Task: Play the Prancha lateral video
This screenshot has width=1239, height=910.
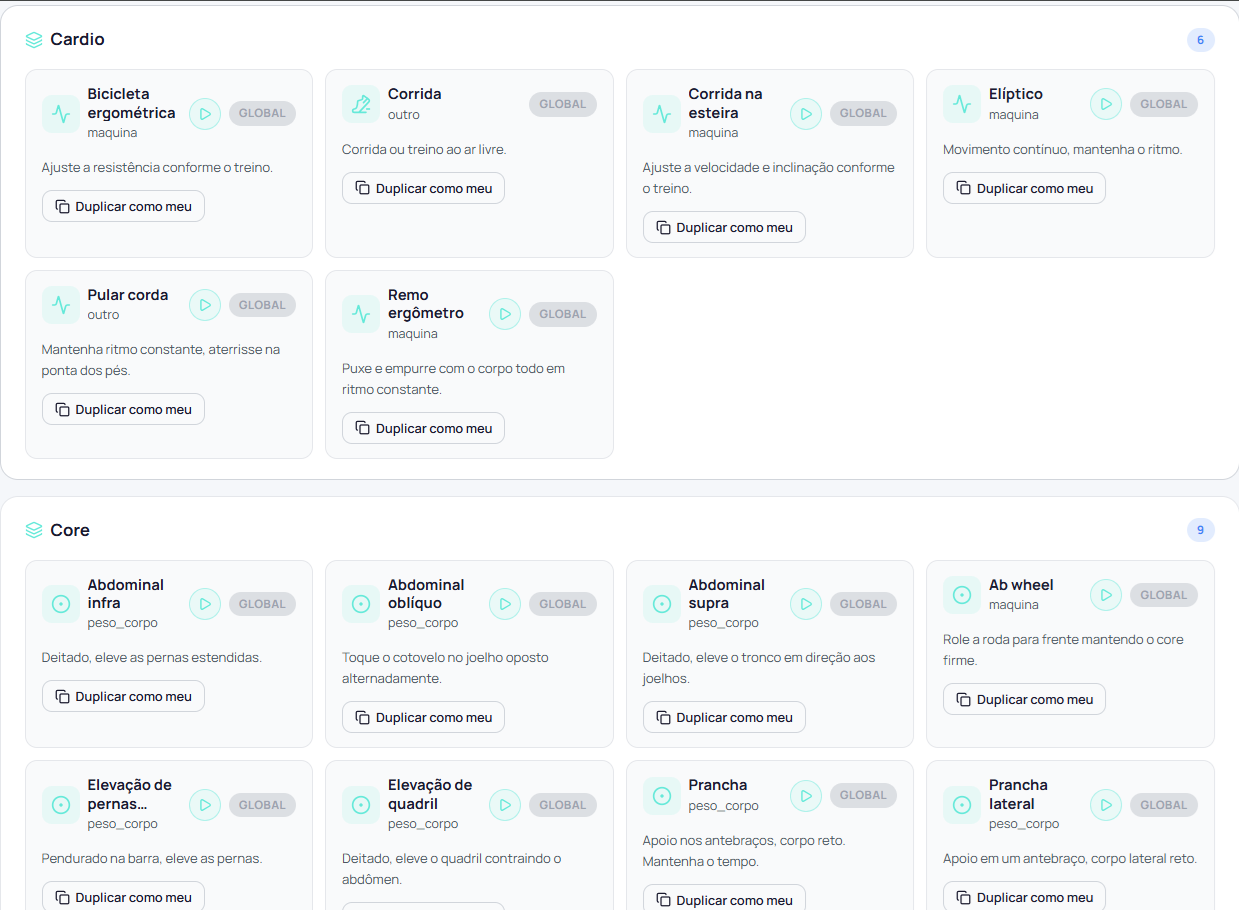Action: pos(1106,805)
